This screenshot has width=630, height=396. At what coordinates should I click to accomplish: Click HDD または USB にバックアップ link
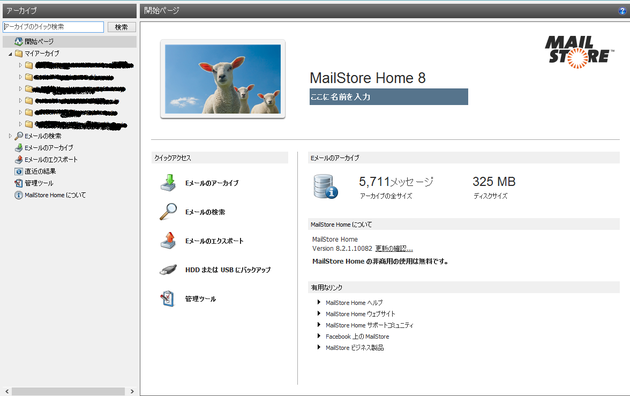pyautogui.click(x=228, y=270)
